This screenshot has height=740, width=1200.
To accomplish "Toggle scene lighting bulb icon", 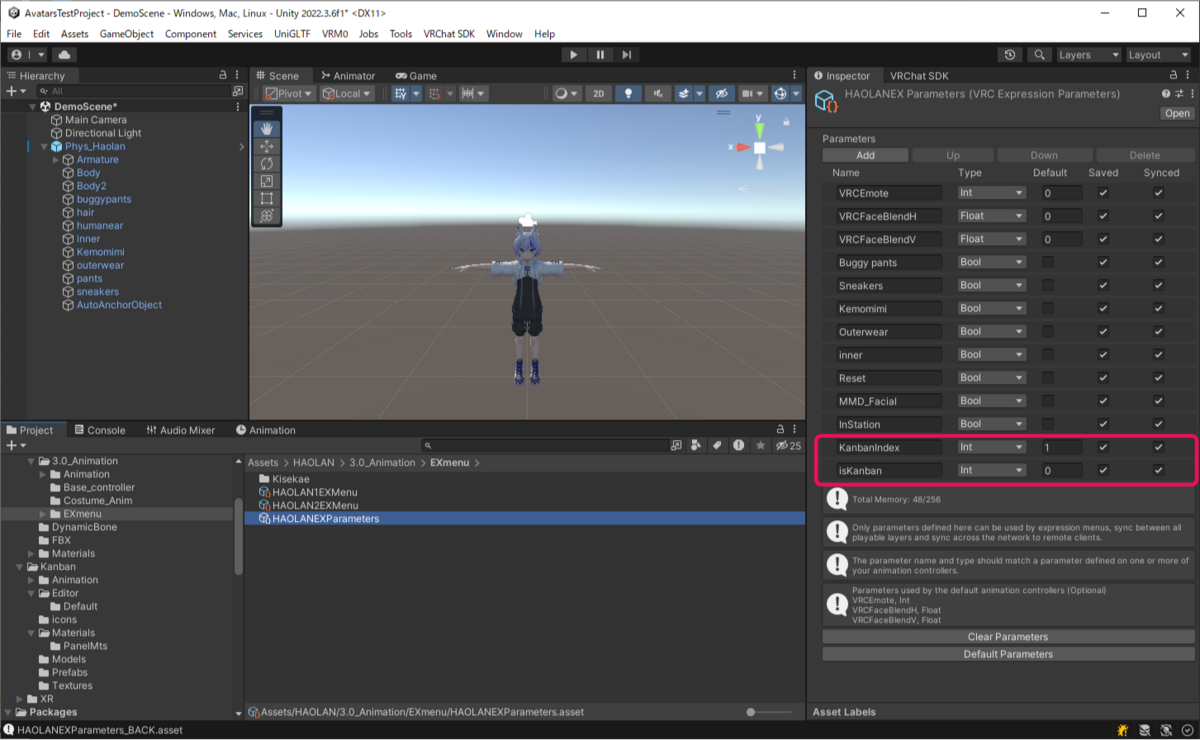I will (x=628, y=93).
